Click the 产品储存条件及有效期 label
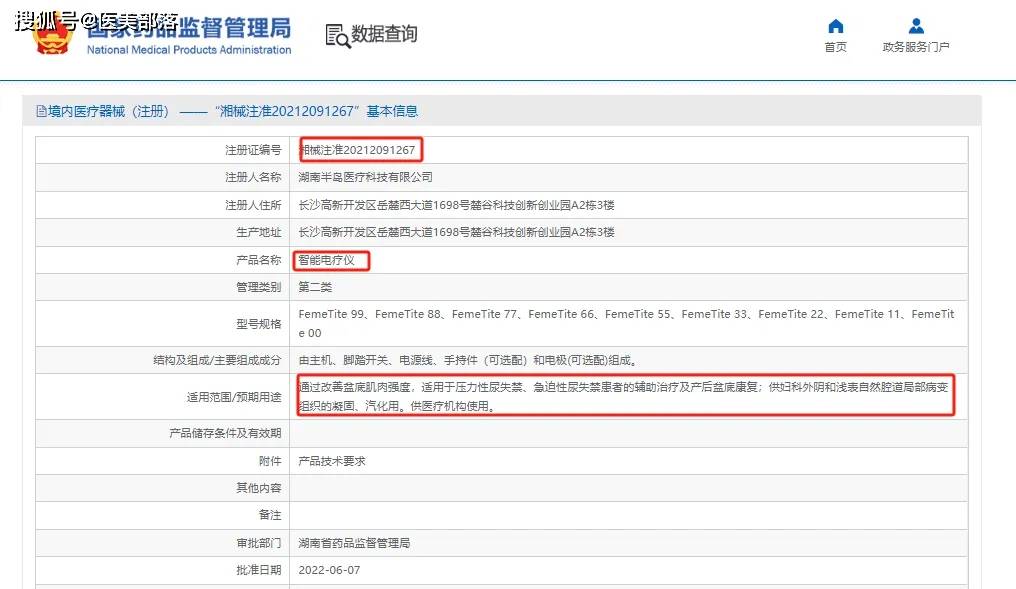This screenshot has width=1016, height=589. [x=225, y=433]
